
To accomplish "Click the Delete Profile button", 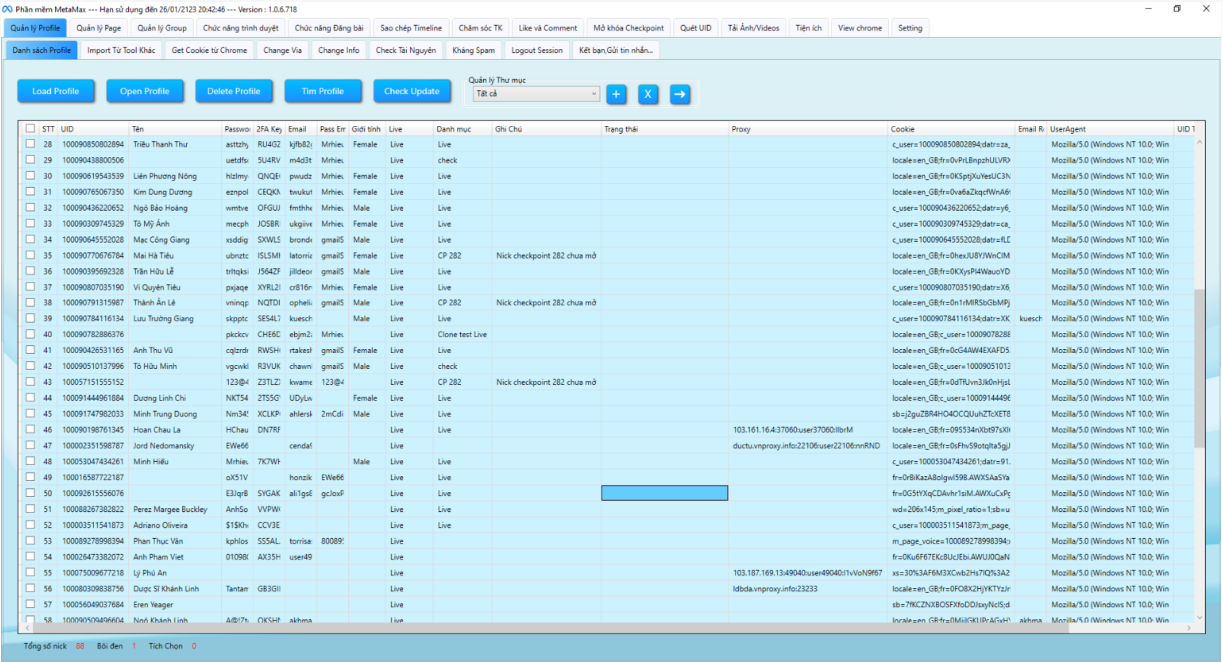I will click(x=232, y=91).
